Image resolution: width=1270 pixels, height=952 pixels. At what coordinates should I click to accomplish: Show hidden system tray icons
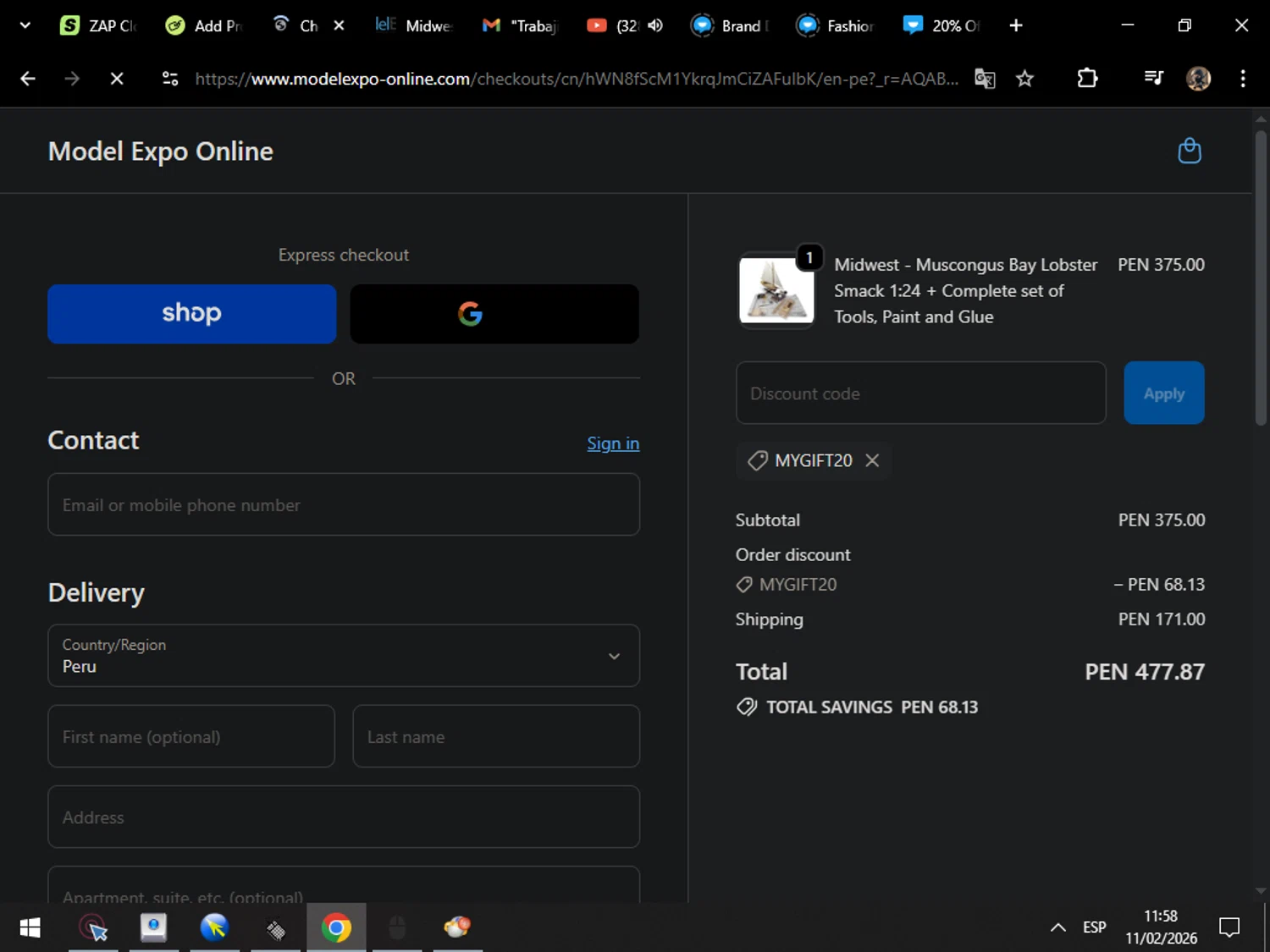pos(1057,928)
